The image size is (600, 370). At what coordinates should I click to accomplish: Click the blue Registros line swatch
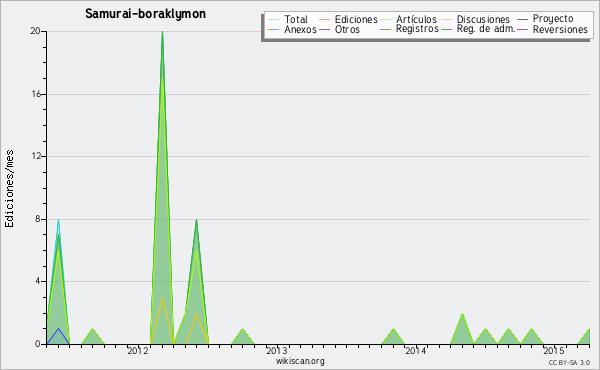[x=386, y=29]
